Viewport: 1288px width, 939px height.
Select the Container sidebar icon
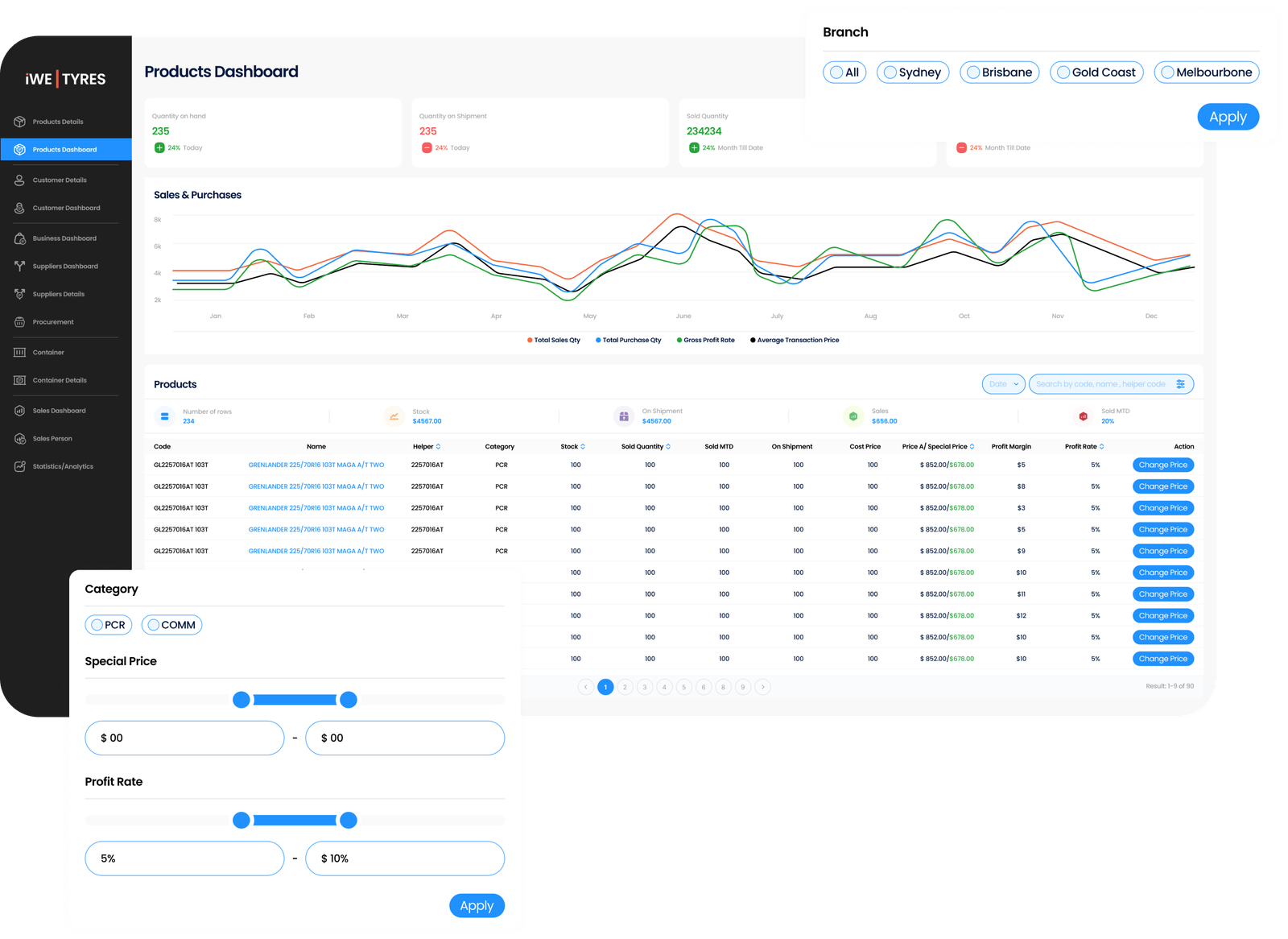pyautogui.click(x=20, y=353)
